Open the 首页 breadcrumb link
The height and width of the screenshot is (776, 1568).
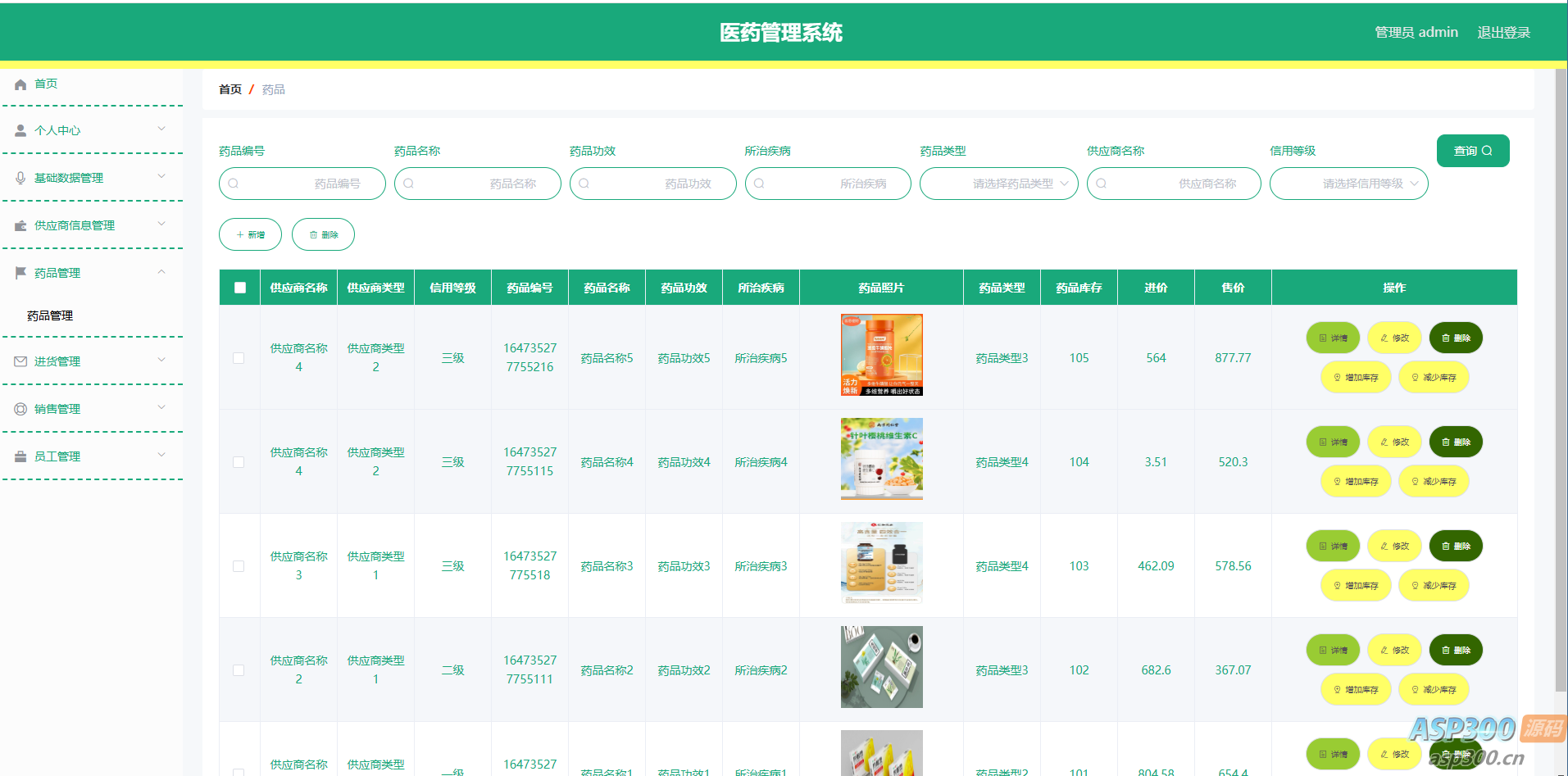(x=230, y=89)
